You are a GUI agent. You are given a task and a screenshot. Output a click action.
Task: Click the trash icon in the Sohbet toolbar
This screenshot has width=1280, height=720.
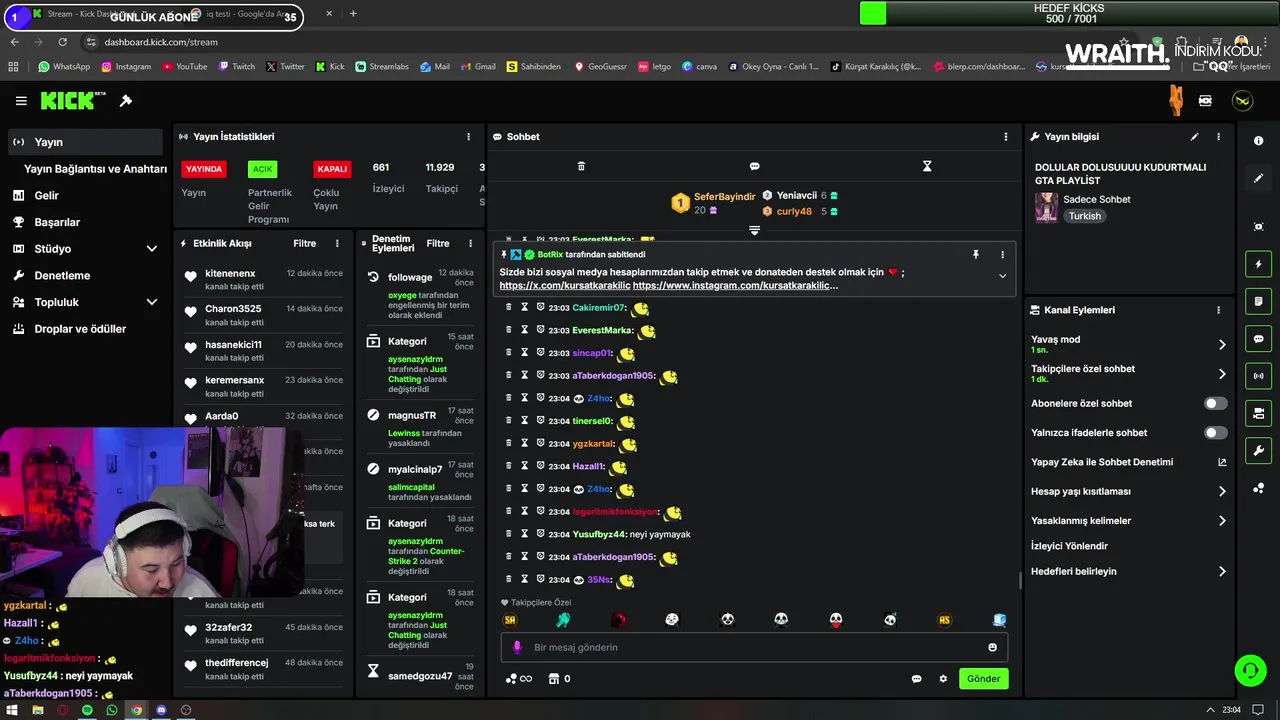pyautogui.click(x=581, y=166)
